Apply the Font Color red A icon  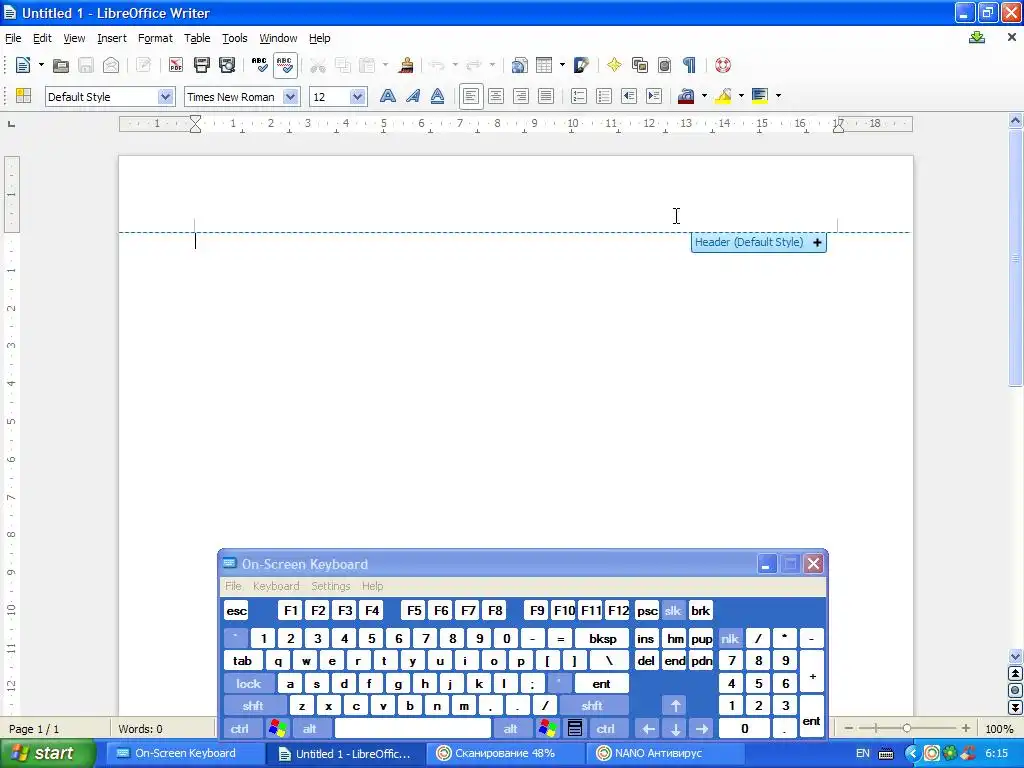[686, 97]
